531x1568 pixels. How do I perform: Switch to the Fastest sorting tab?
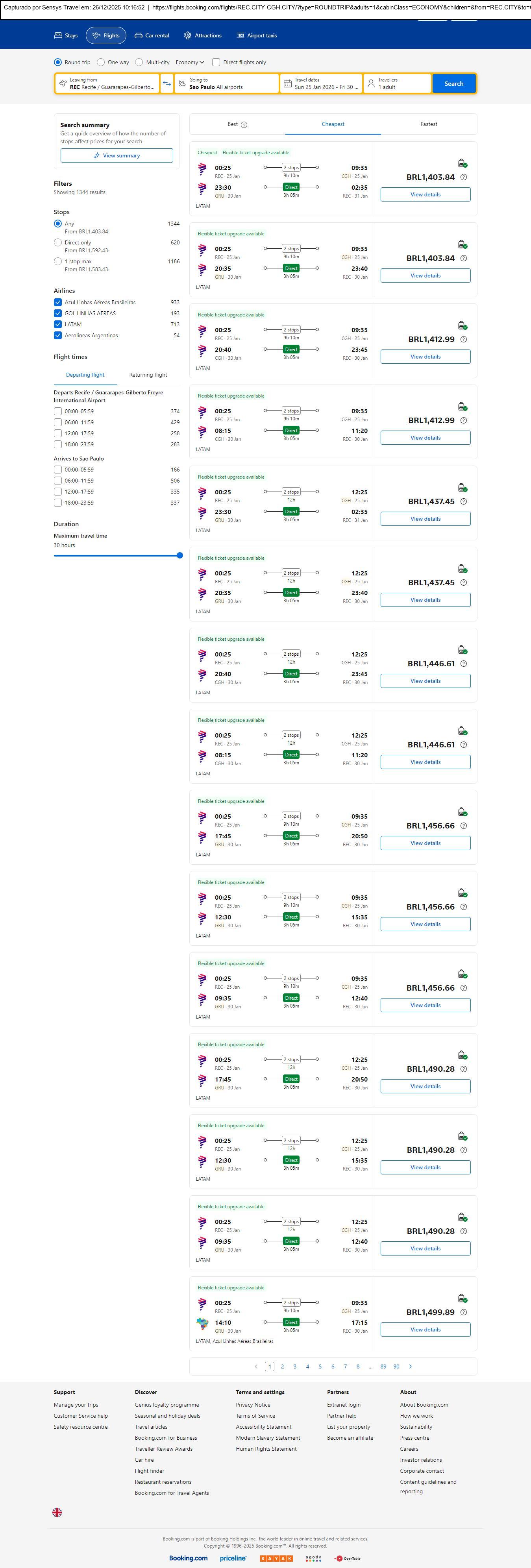click(x=429, y=124)
